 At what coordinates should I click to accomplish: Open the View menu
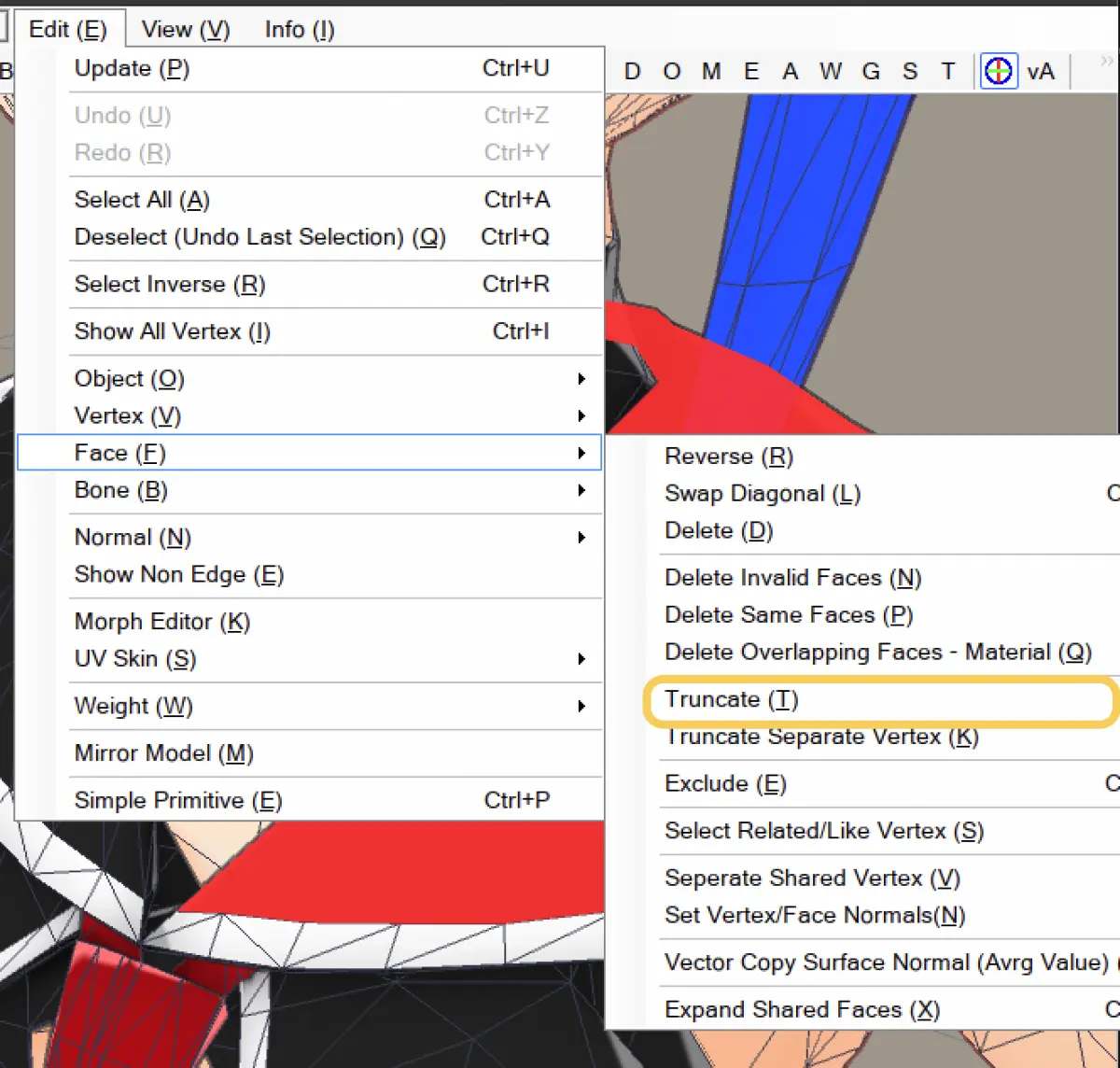(x=185, y=29)
